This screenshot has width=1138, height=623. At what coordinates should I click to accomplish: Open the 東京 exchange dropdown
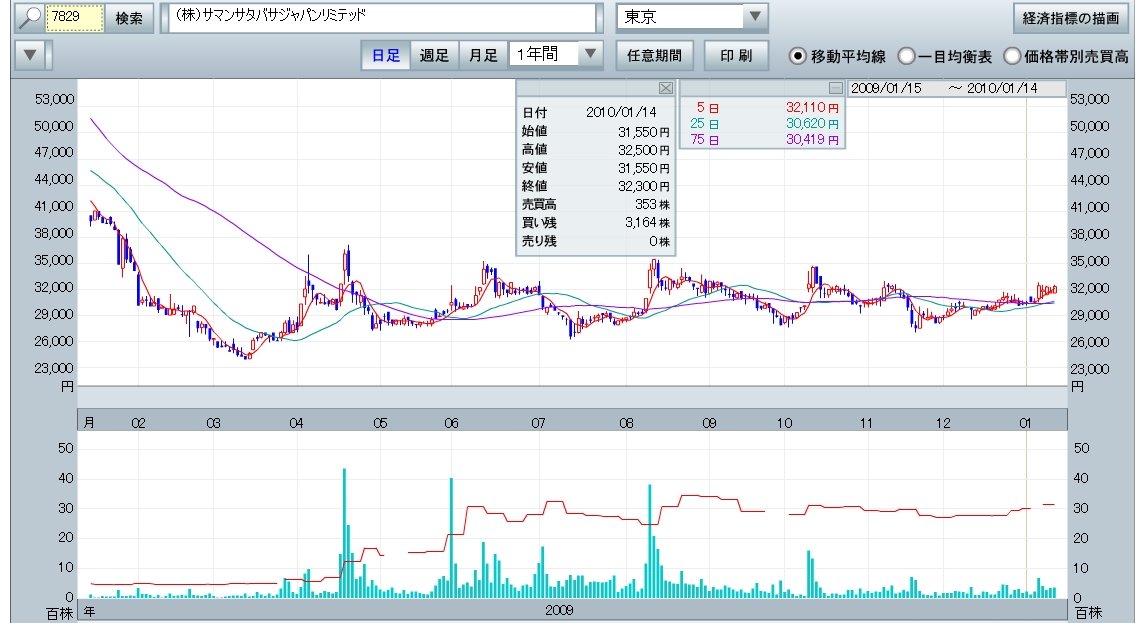click(x=755, y=17)
